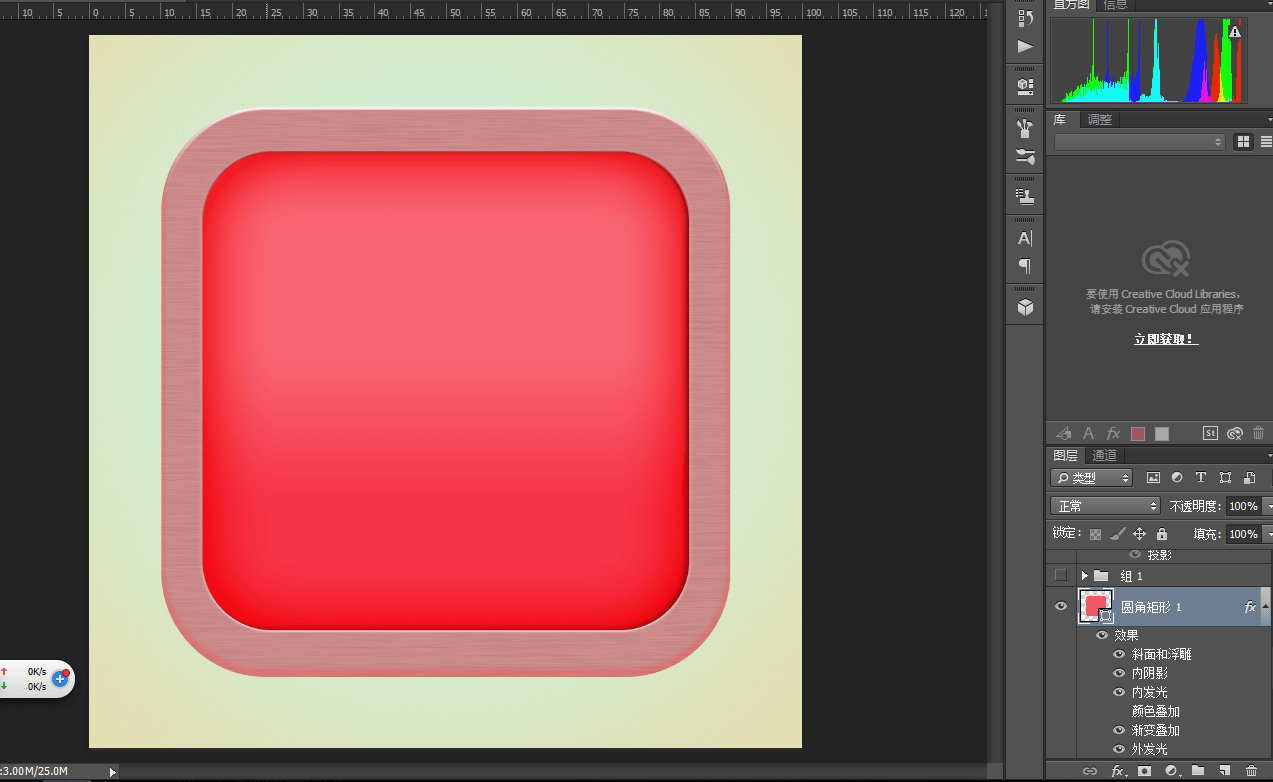1273x782 pixels.
Task: Open the 类型 layer filter dropdown
Action: pyautogui.click(x=1092, y=478)
